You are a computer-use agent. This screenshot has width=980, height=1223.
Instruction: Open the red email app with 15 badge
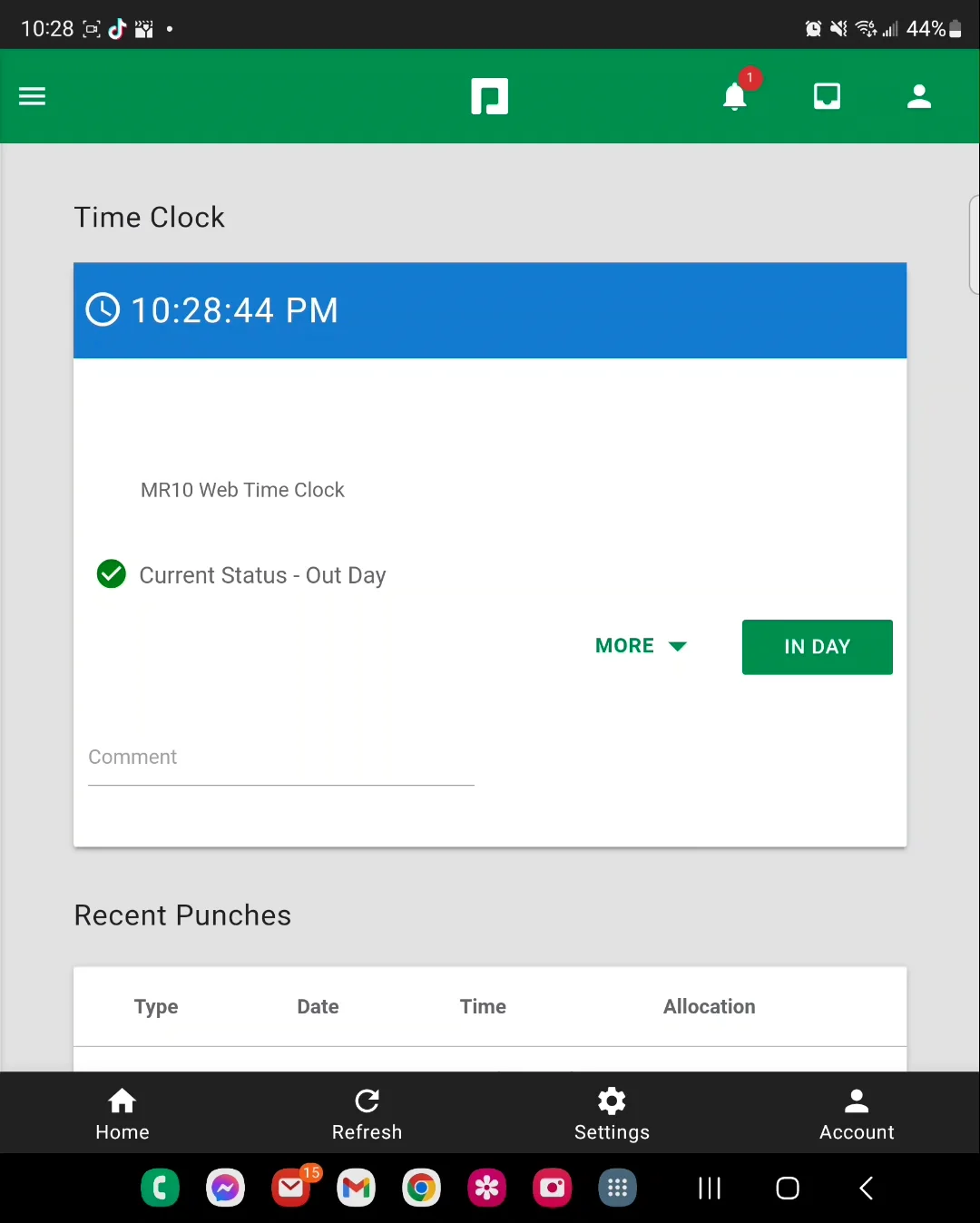pos(292,1187)
